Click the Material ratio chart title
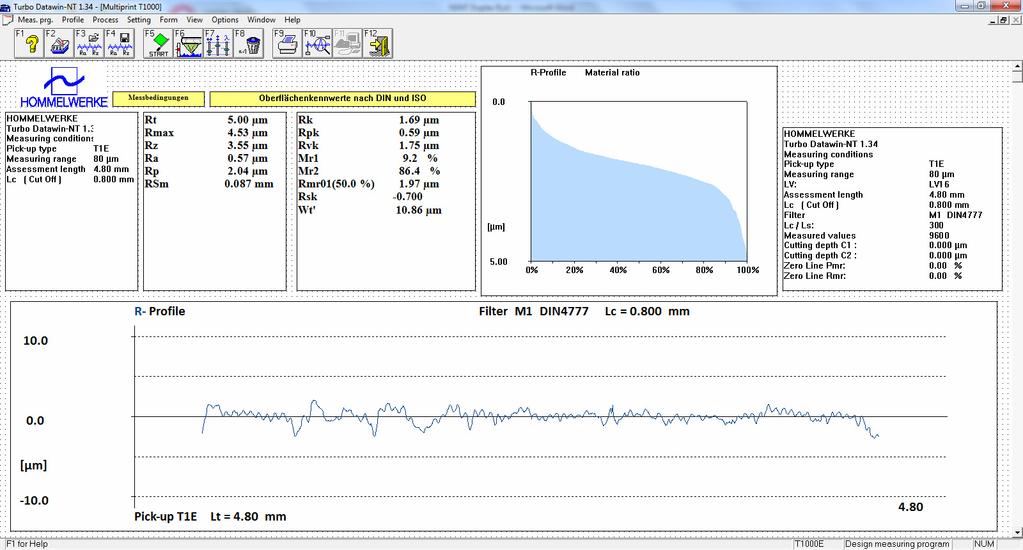This screenshot has height=550, width=1023. (612, 72)
